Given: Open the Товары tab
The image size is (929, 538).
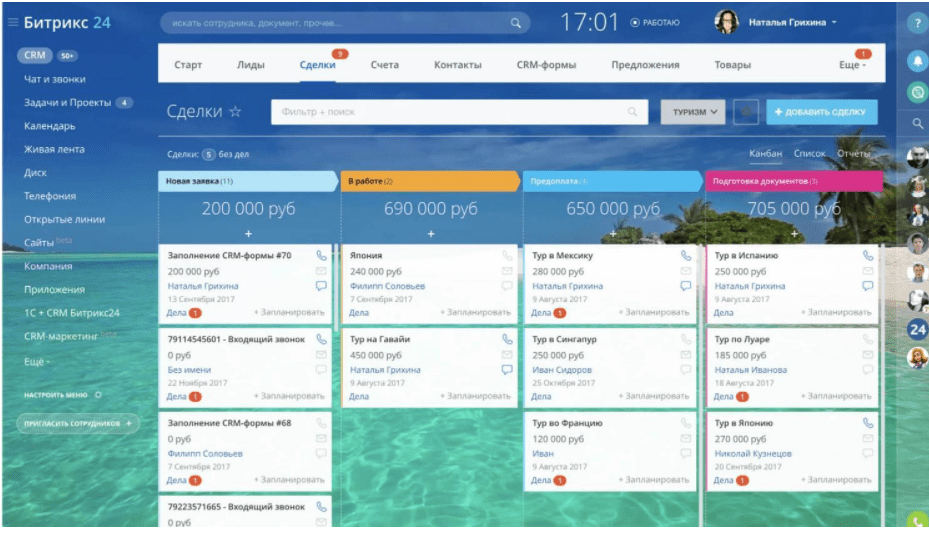Looking at the screenshot, I should click(732, 65).
